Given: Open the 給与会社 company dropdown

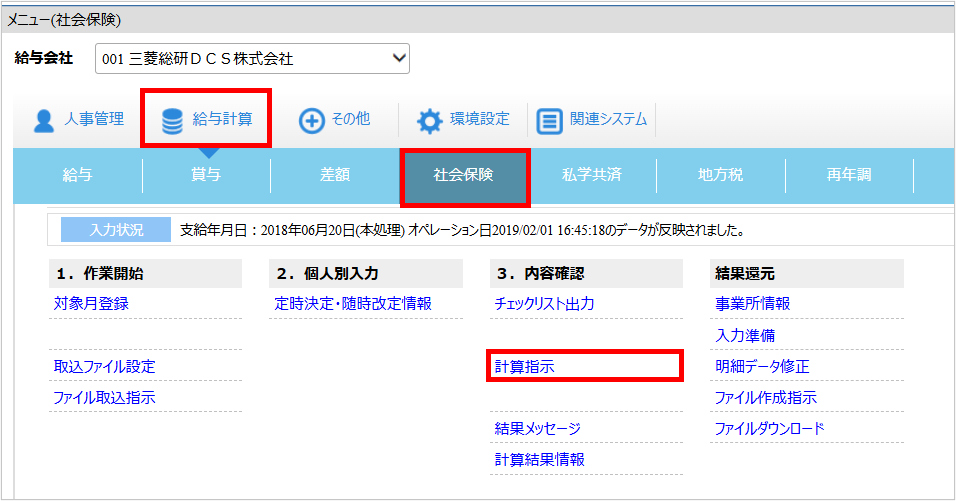Looking at the screenshot, I should [x=252, y=59].
